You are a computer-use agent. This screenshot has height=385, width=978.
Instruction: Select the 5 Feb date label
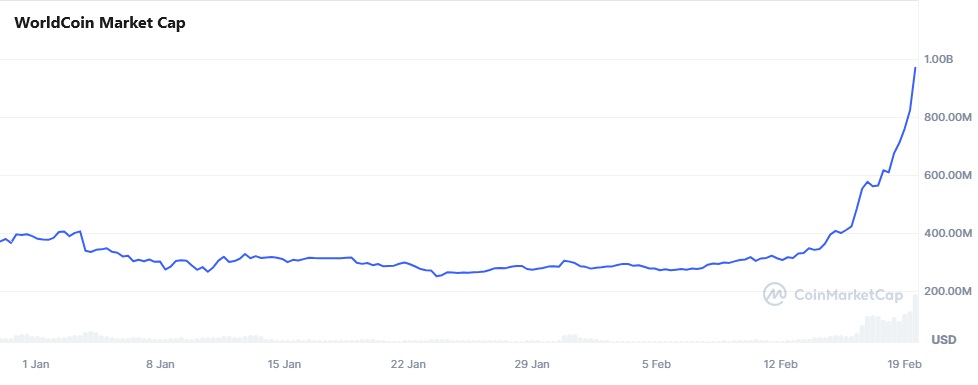point(657,364)
